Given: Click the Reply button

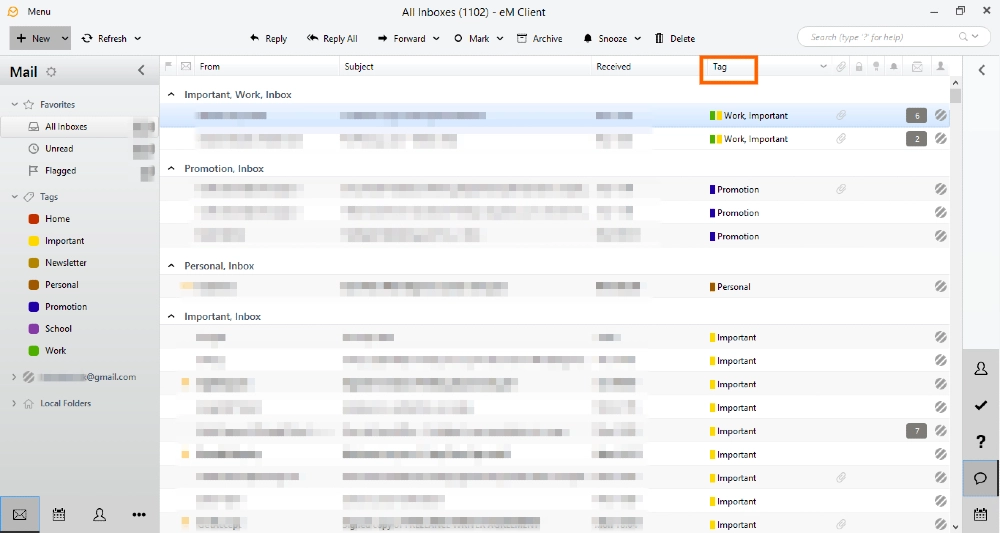Looking at the screenshot, I should [268, 38].
